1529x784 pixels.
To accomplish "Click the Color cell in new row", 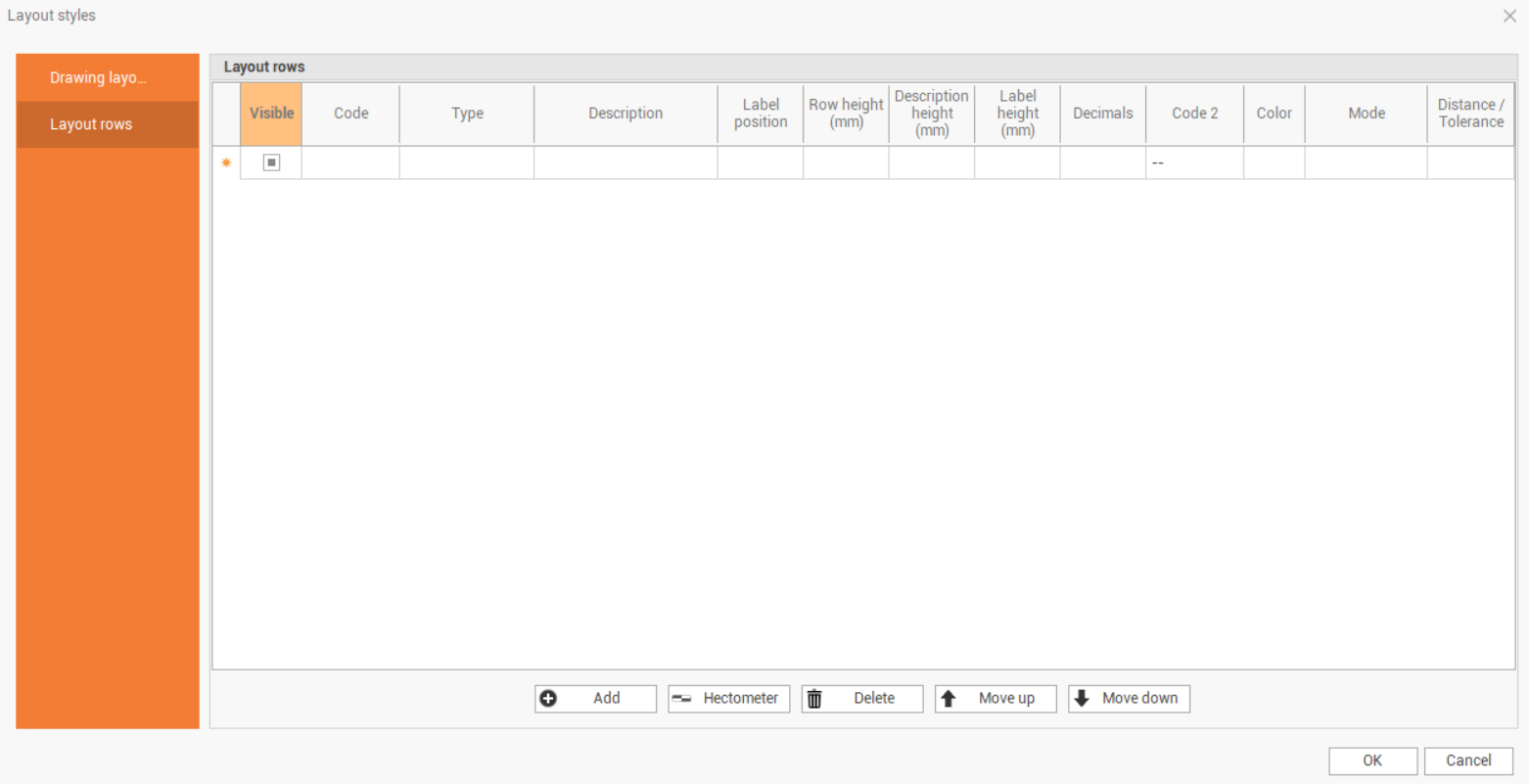I will [x=1274, y=162].
